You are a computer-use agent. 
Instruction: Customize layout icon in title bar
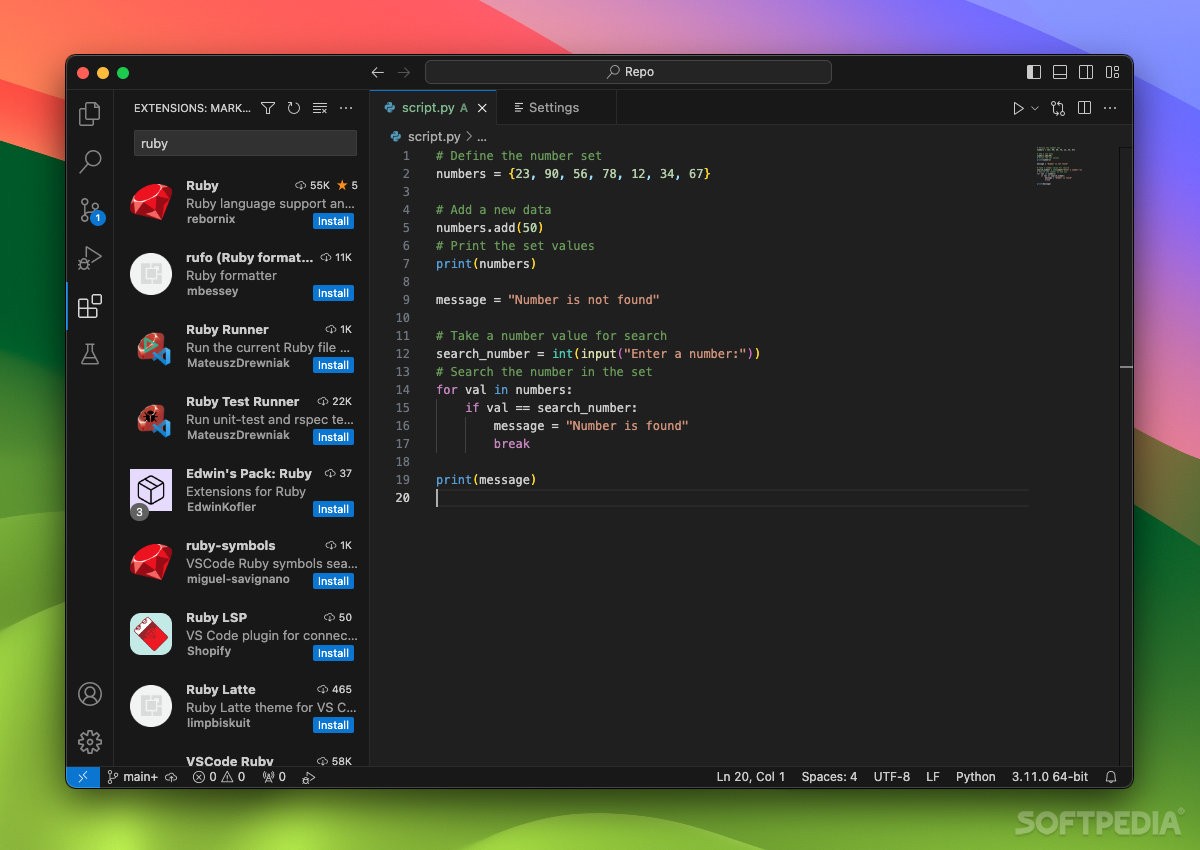tap(1112, 72)
